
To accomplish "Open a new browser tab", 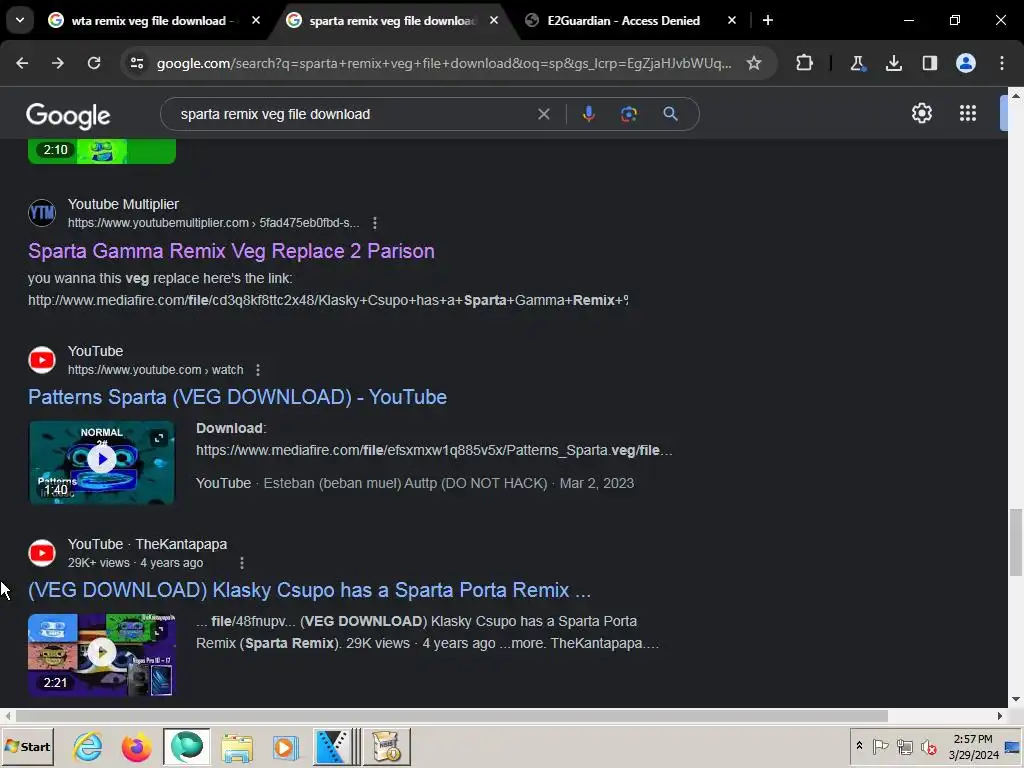I will click(768, 20).
